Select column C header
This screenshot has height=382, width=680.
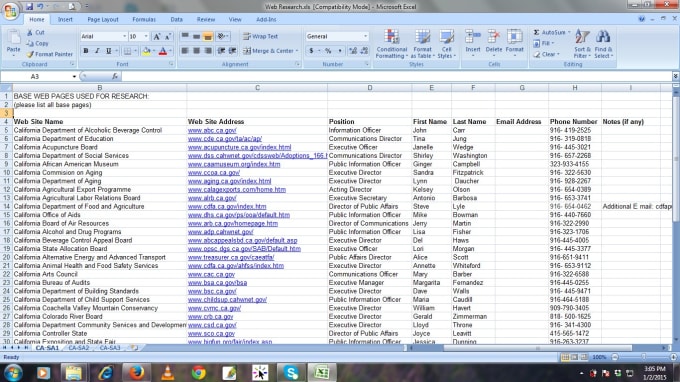[257, 88]
